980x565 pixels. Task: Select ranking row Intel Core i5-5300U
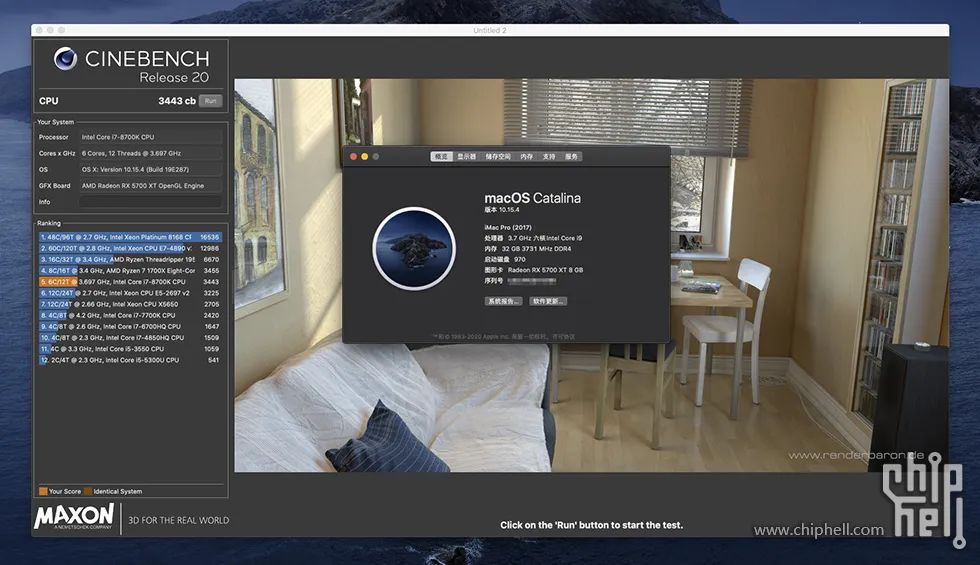click(130, 360)
